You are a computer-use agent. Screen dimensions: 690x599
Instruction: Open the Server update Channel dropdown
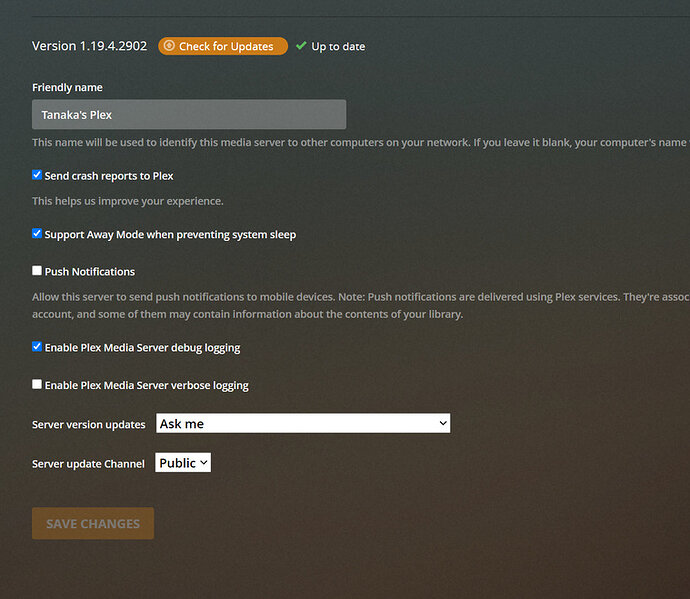[183, 463]
